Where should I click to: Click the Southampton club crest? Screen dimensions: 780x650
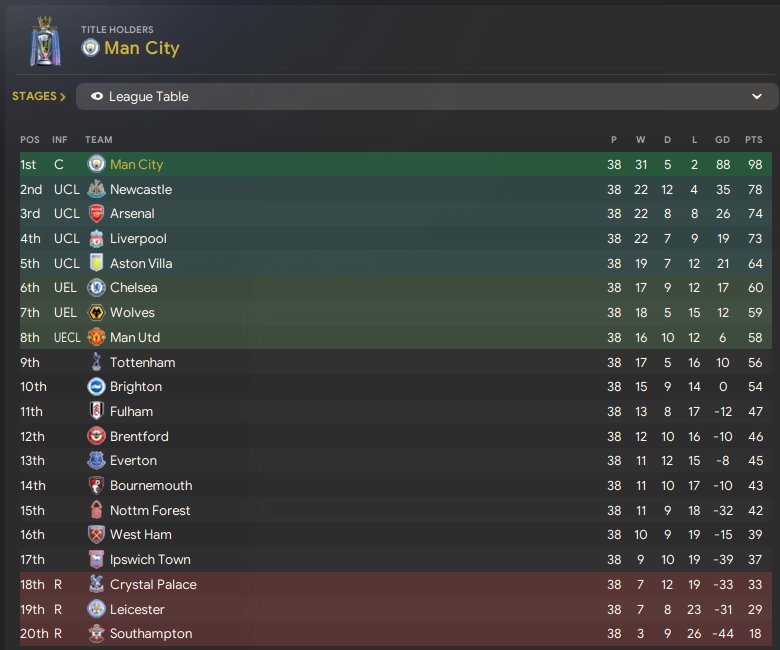pos(96,633)
